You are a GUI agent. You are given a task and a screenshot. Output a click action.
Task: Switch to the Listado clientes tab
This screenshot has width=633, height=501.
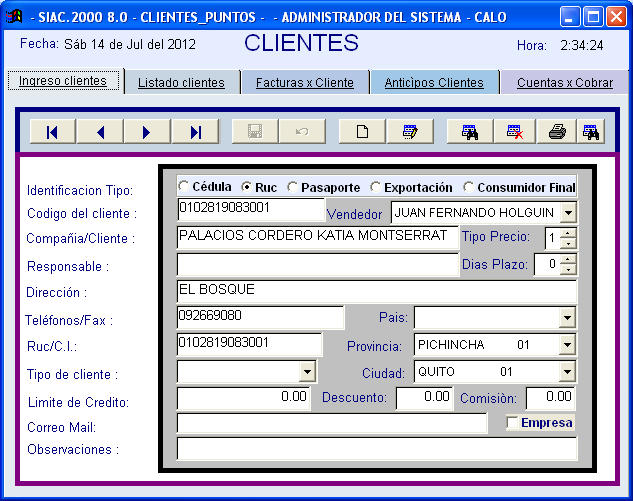pos(181,83)
